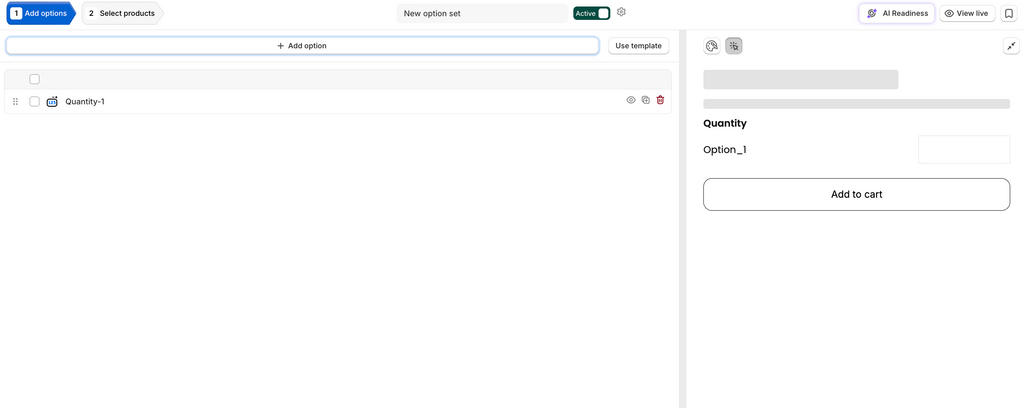Open the option set settings gear
1024x408 pixels.
(622, 12)
